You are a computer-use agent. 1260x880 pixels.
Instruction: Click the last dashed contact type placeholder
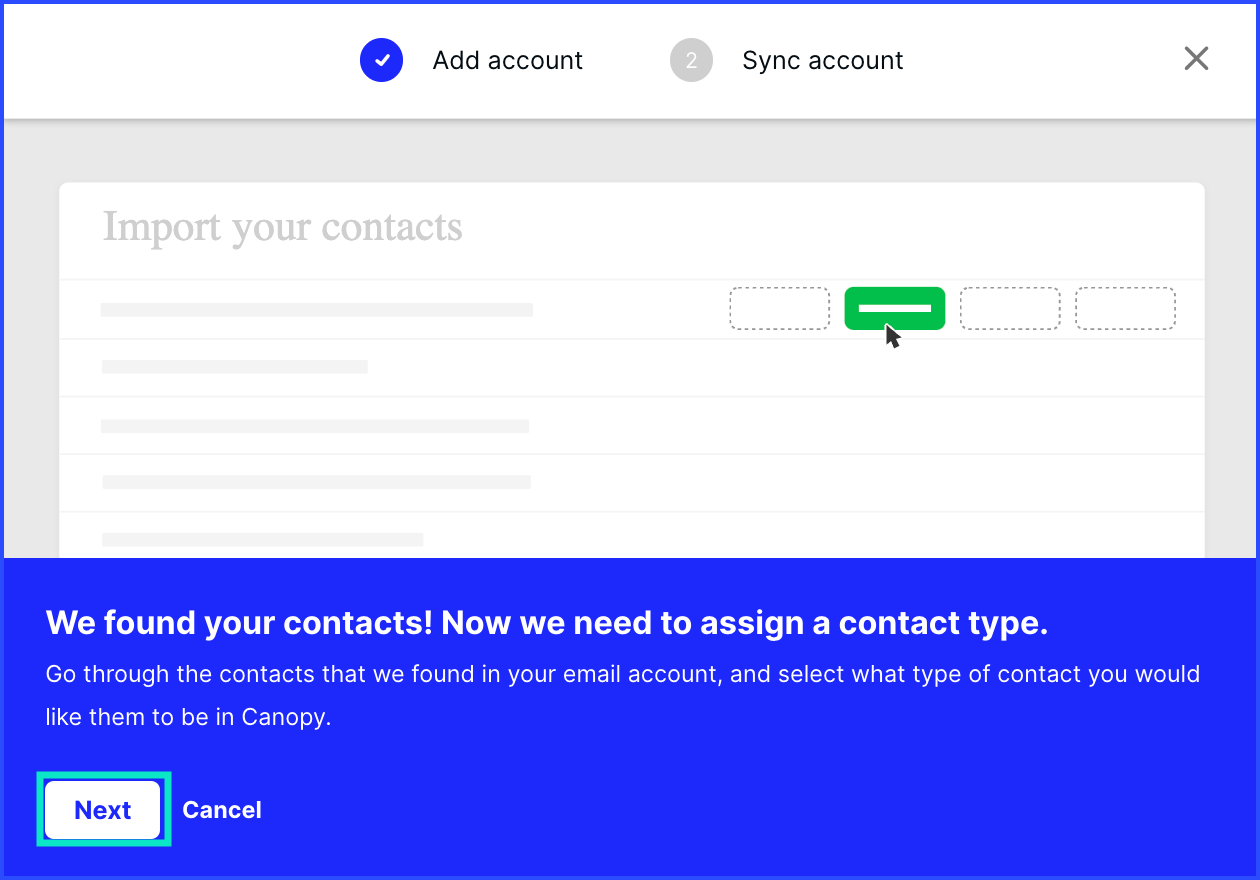coord(1125,308)
